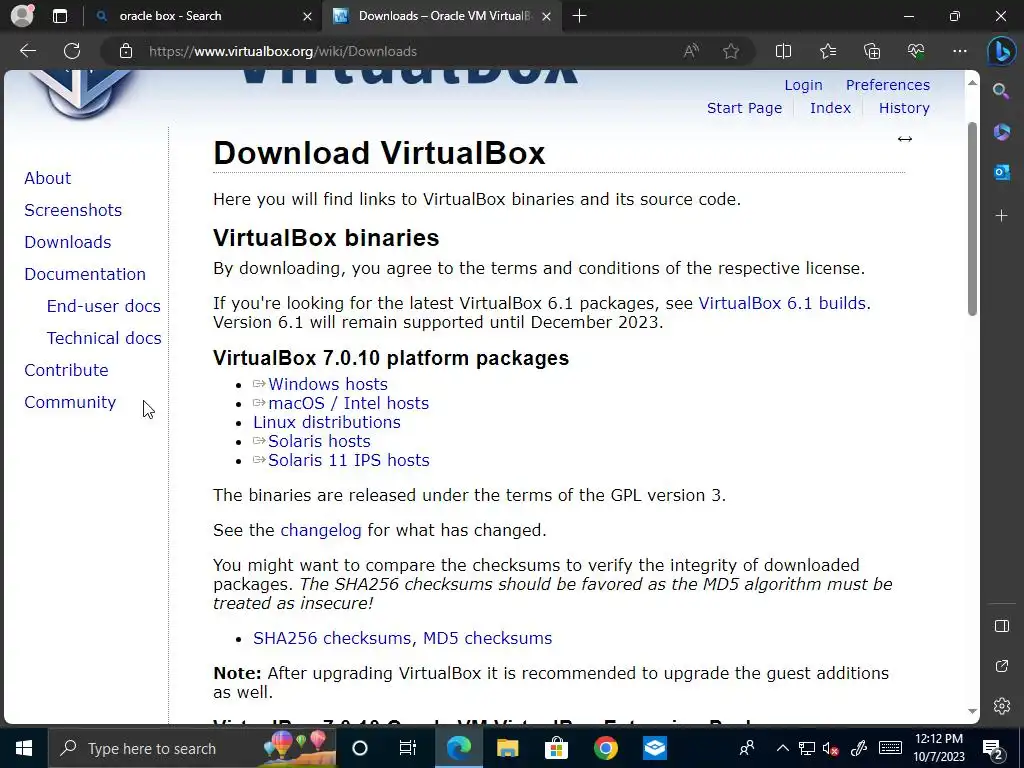Click the page vertical scrollbar thumb
The width and height of the screenshot is (1024, 768).
coord(972,219)
